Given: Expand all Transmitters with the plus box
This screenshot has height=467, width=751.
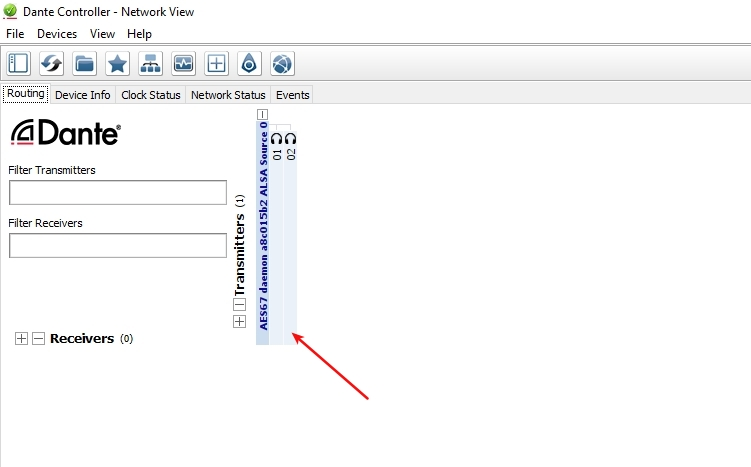Looking at the screenshot, I should click(x=239, y=321).
